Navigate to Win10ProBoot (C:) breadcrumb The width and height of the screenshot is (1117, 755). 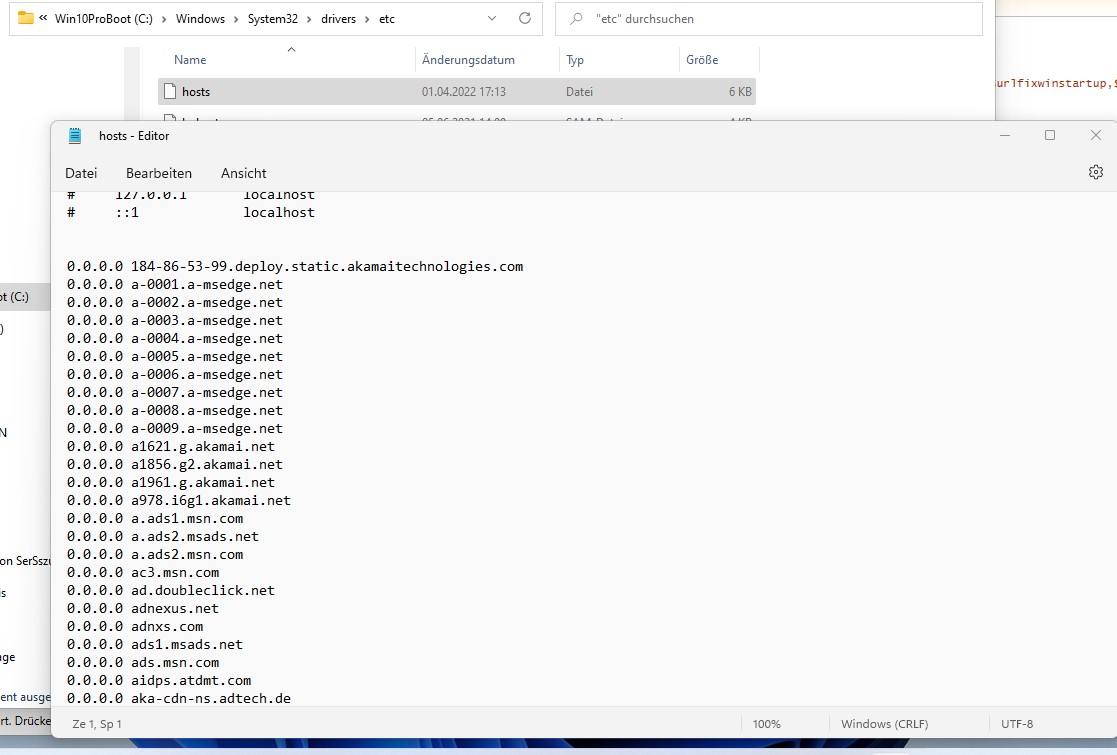click(104, 19)
